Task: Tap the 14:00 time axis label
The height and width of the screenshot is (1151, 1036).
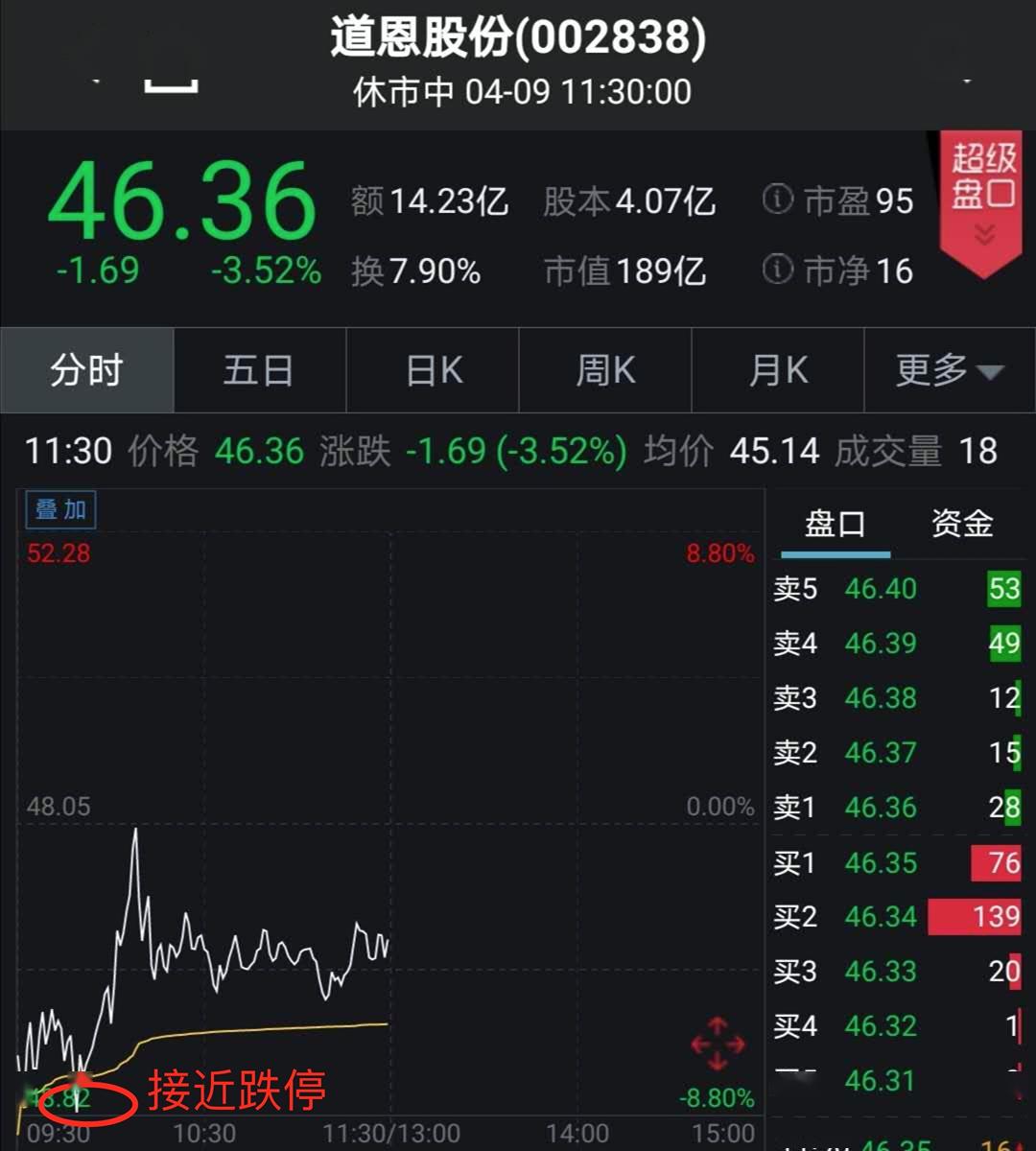Action: click(577, 1135)
